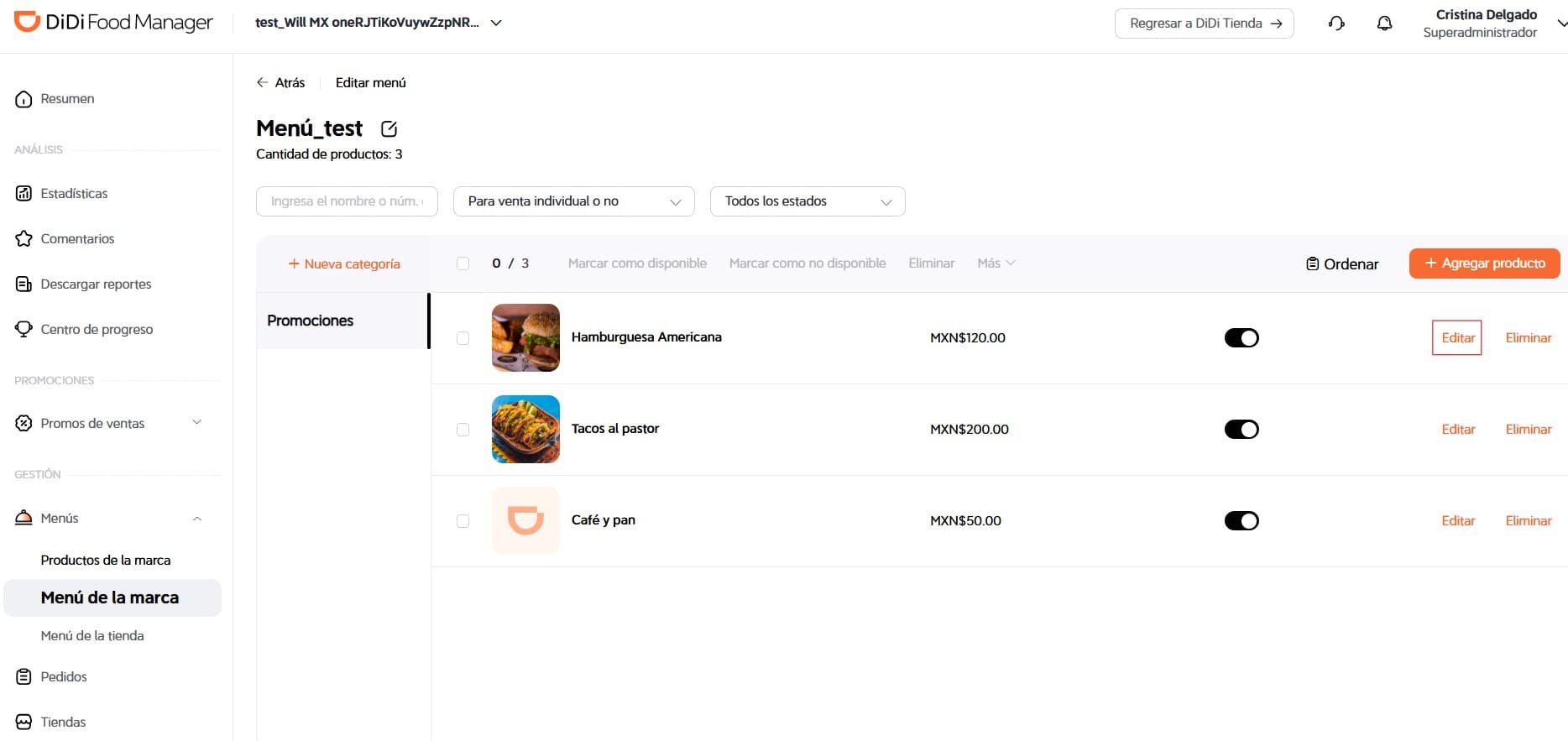Toggle availability of Hamburguesa Americana

pyautogui.click(x=1241, y=338)
